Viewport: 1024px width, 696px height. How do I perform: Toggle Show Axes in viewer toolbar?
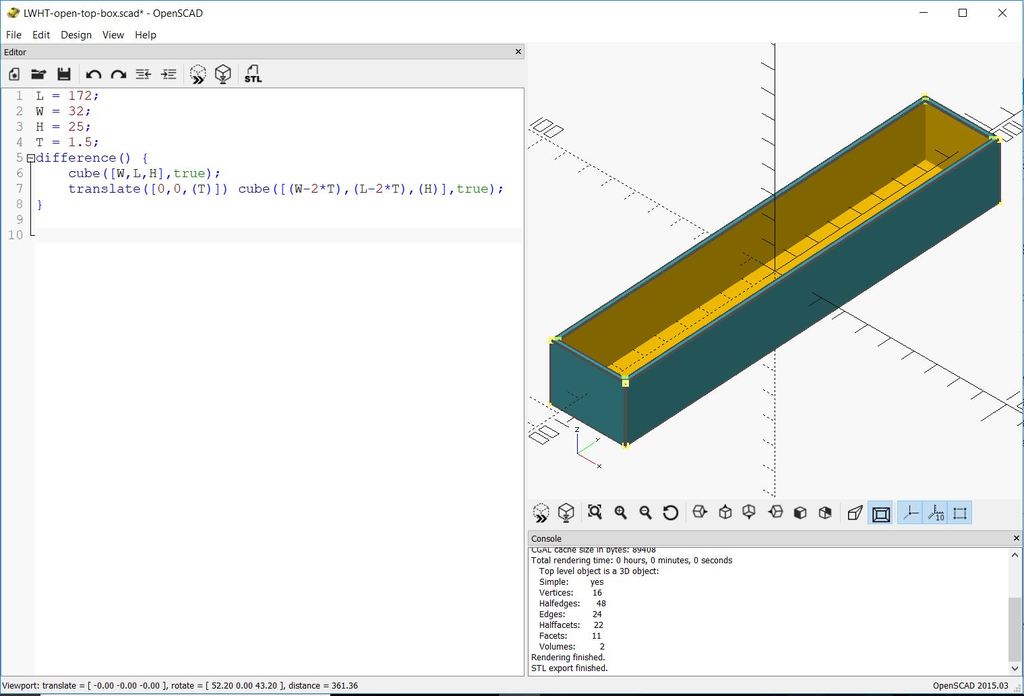[x=910, y=513]
